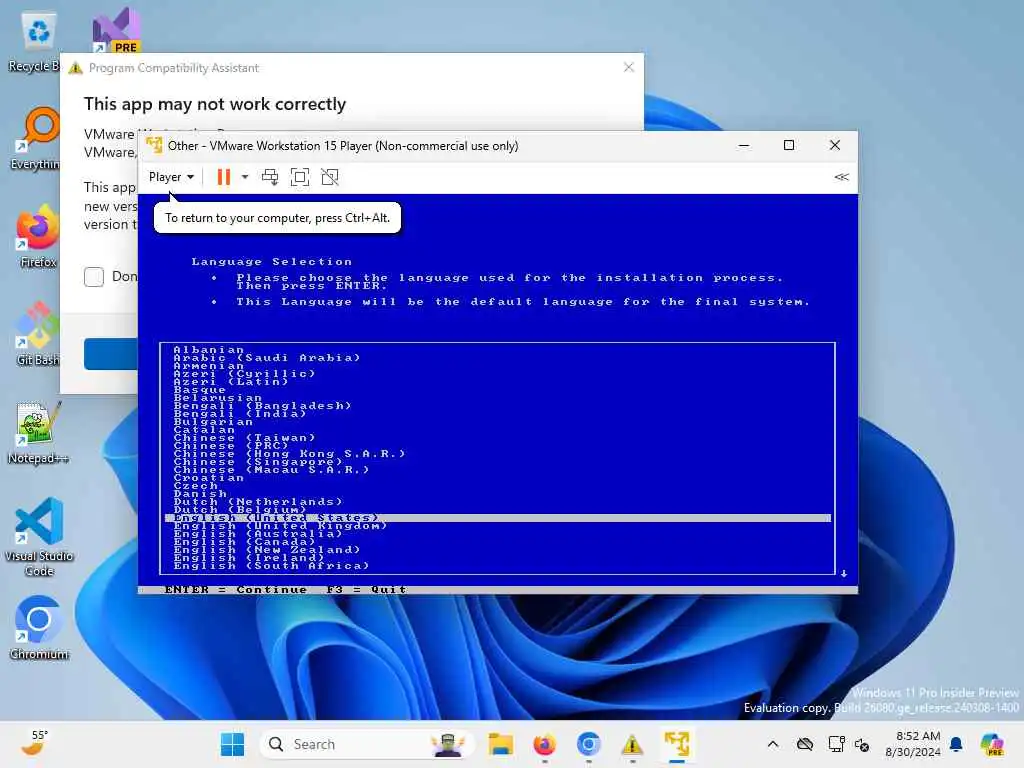Screen dimensions: 1024x768
Task: Click the crossed-out cloud tray icon
Action: pos(805,744)
